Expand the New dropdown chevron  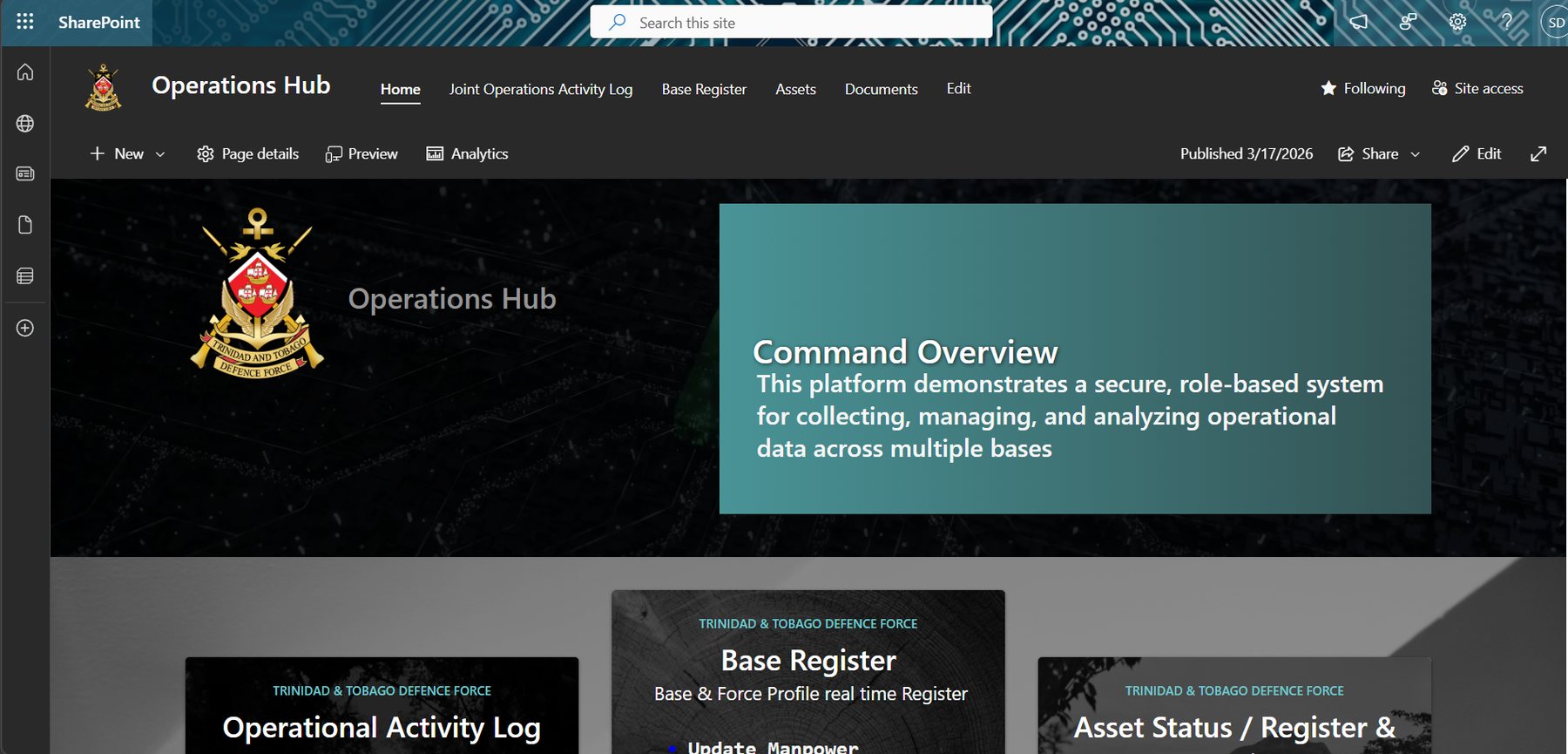point(160,154)
